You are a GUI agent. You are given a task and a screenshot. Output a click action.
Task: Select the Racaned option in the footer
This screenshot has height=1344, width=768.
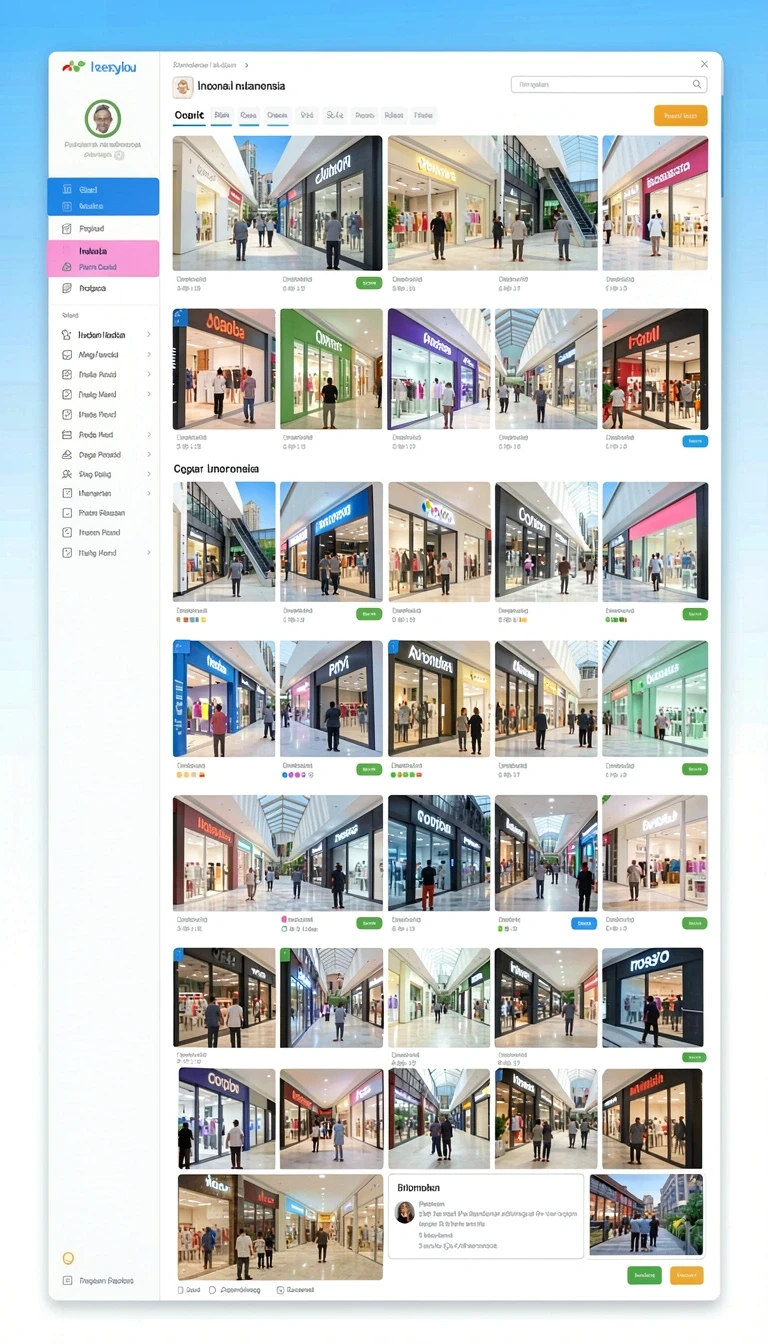280,1290
